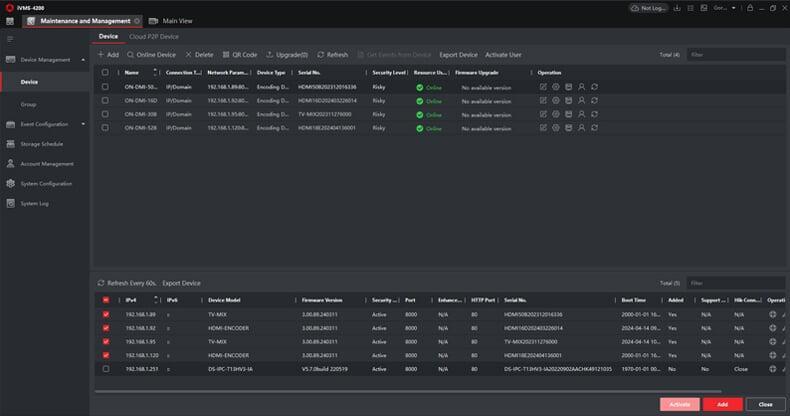This screenshot has height=416, width=790.
Task: Sort the device list by Name column
Action: (155, 72)
